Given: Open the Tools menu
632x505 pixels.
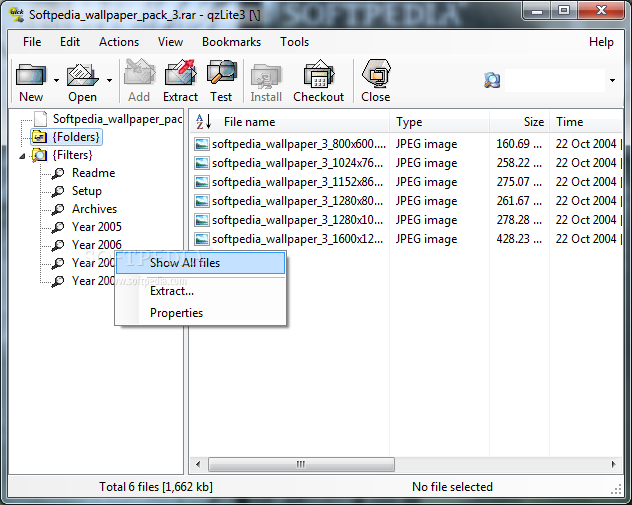Looking at the screenshot, I should [x=294, y=42].
